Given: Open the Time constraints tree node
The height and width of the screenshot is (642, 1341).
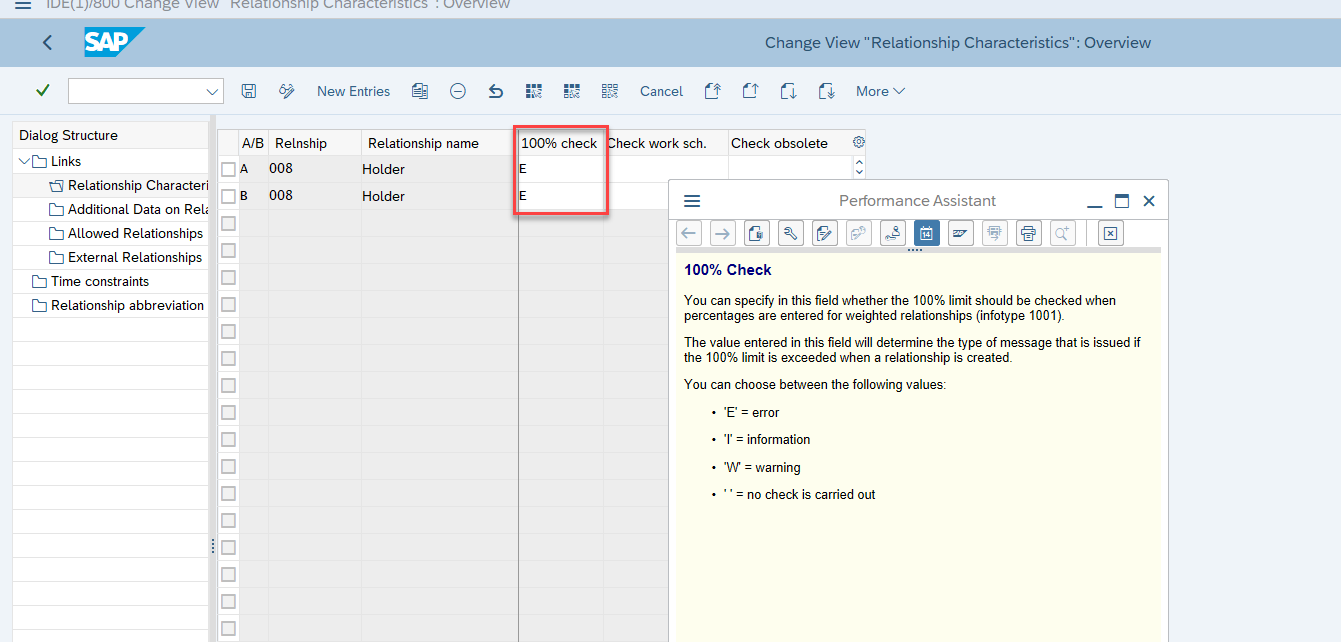Looking at the screenshot, I should click(100, 281).
